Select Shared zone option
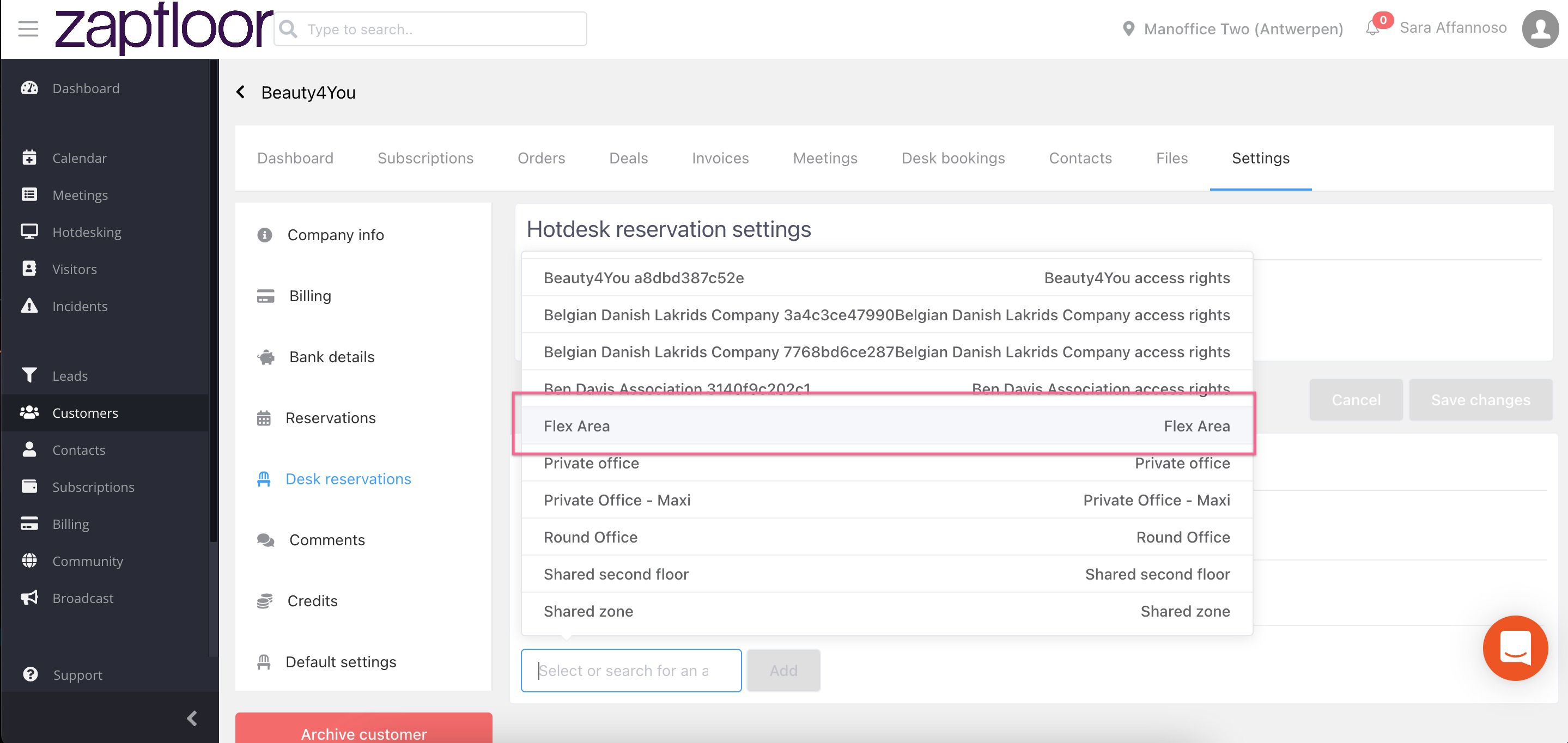This screenshot has width=1568, height=743. point(886,612)
